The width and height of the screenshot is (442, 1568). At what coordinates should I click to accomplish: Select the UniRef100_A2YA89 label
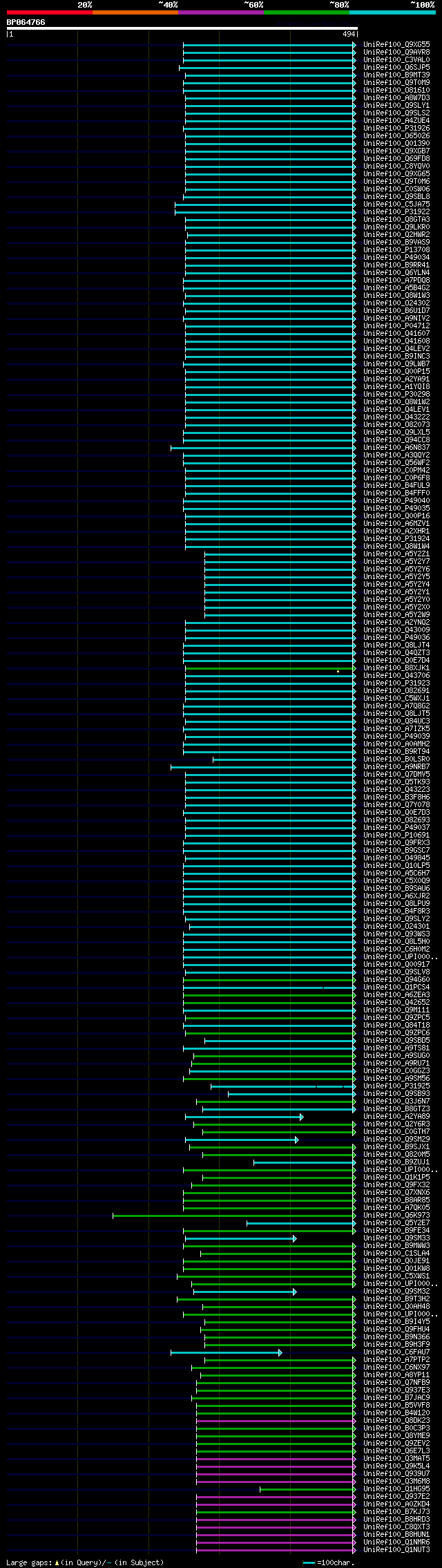pos(396,1116)
